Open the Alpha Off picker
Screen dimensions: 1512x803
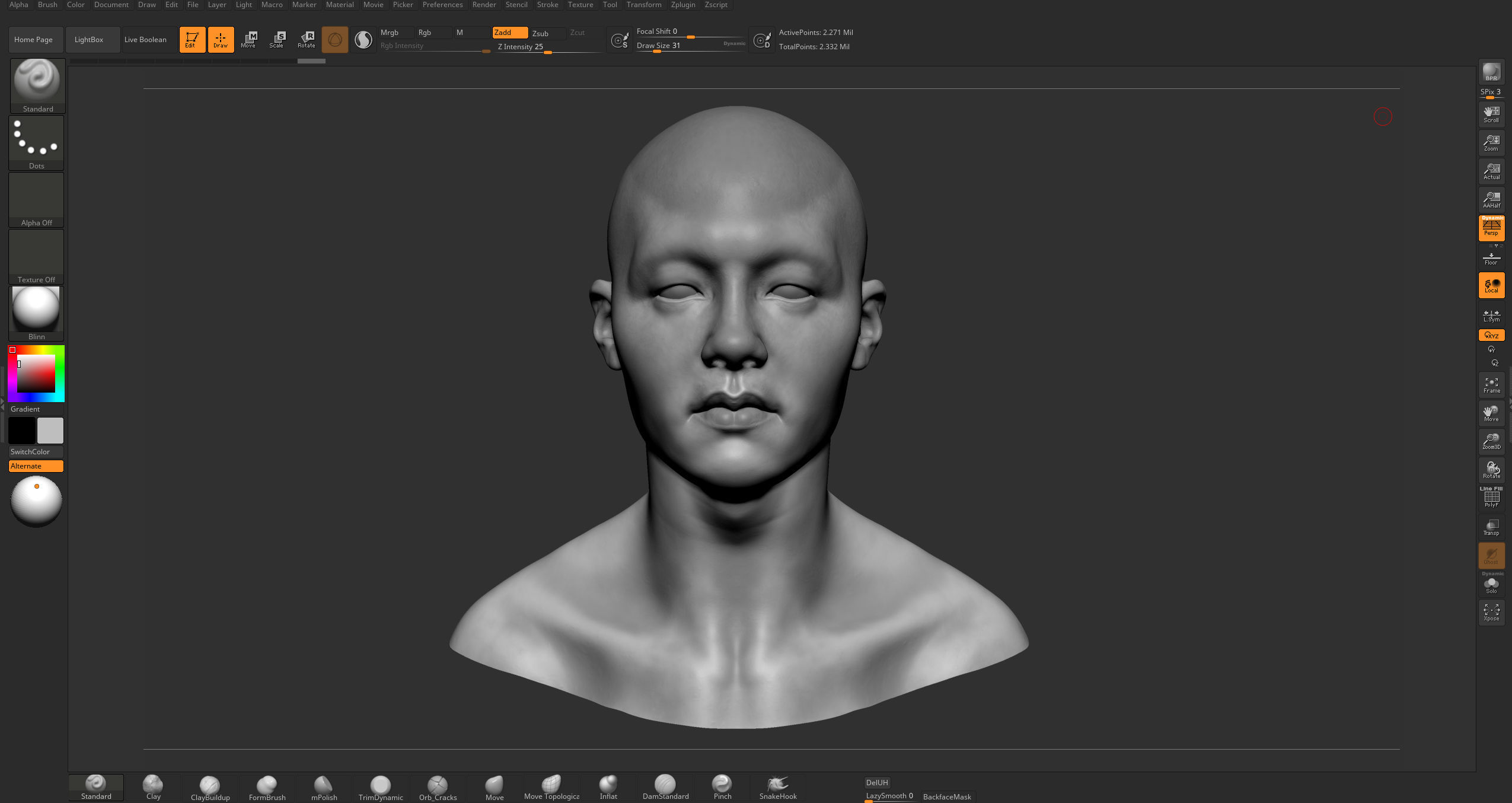point(36,200)
